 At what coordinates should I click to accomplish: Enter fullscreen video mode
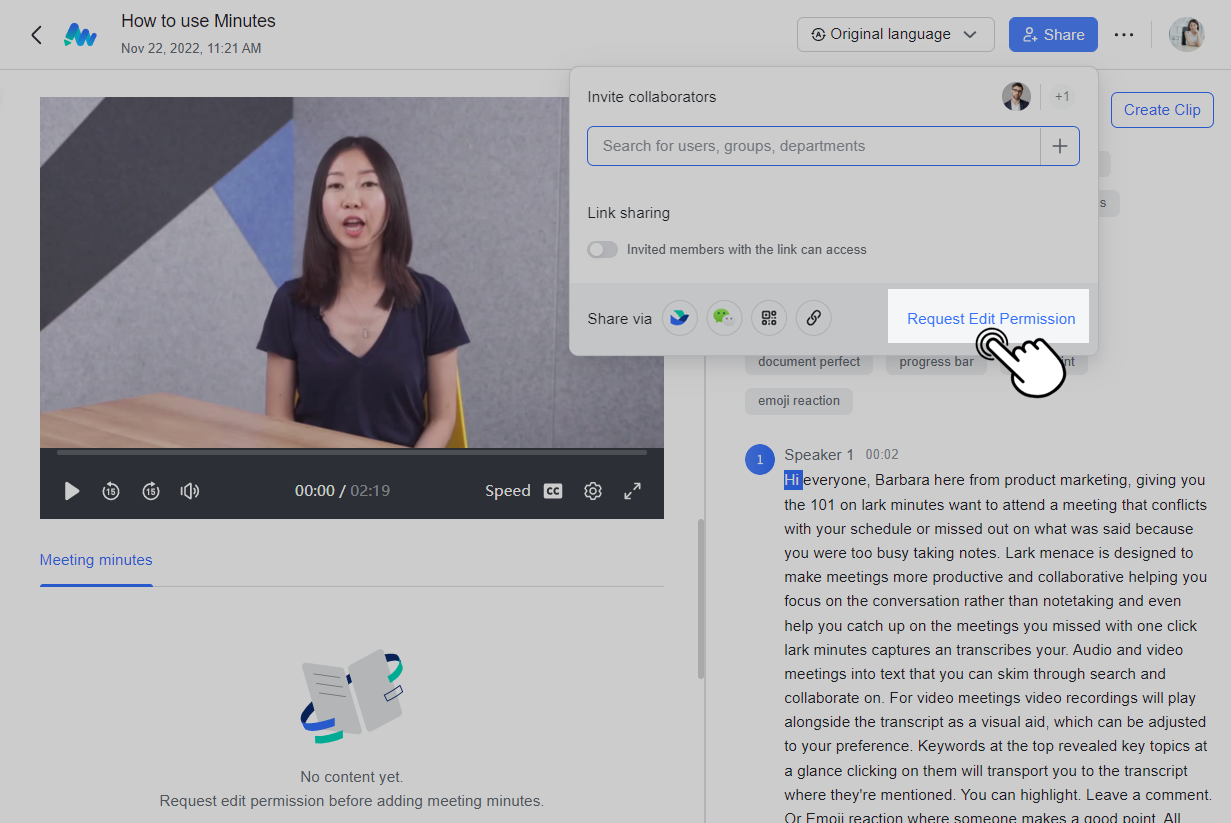[632, 491]
